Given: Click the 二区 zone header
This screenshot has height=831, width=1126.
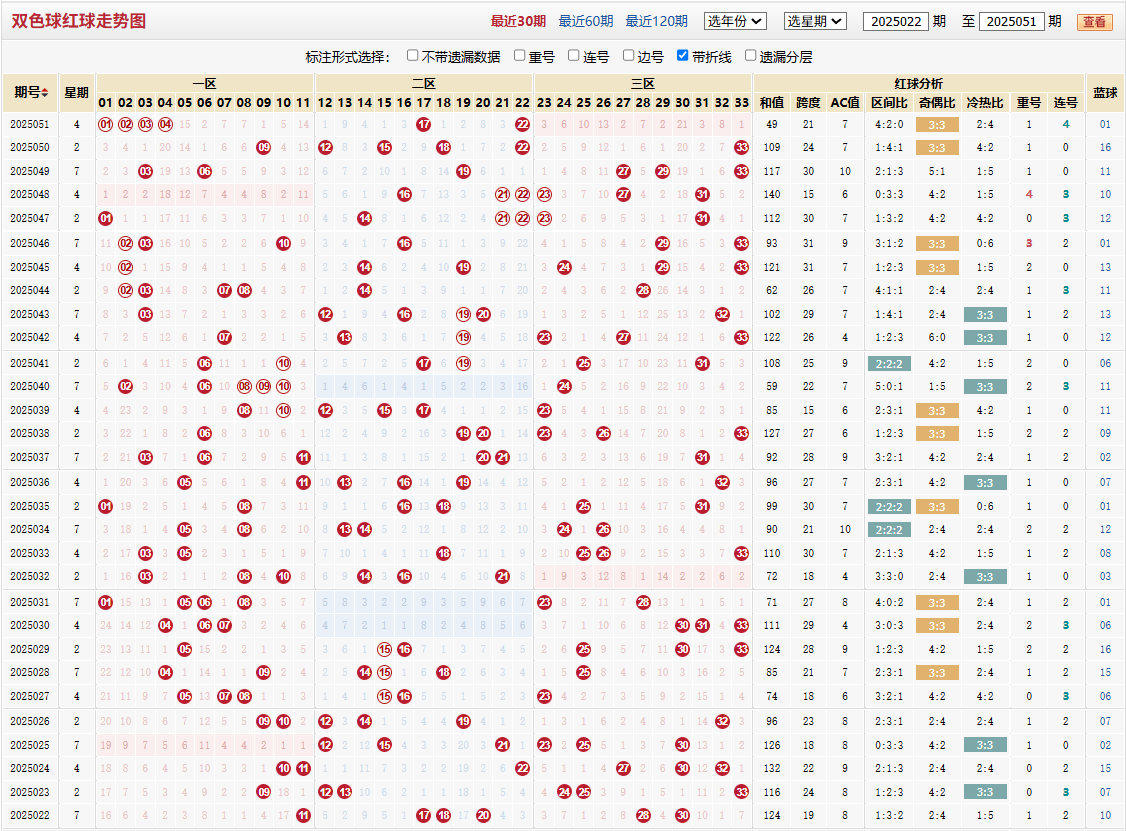Looking at the screenshot, I should tap(424, 83).
